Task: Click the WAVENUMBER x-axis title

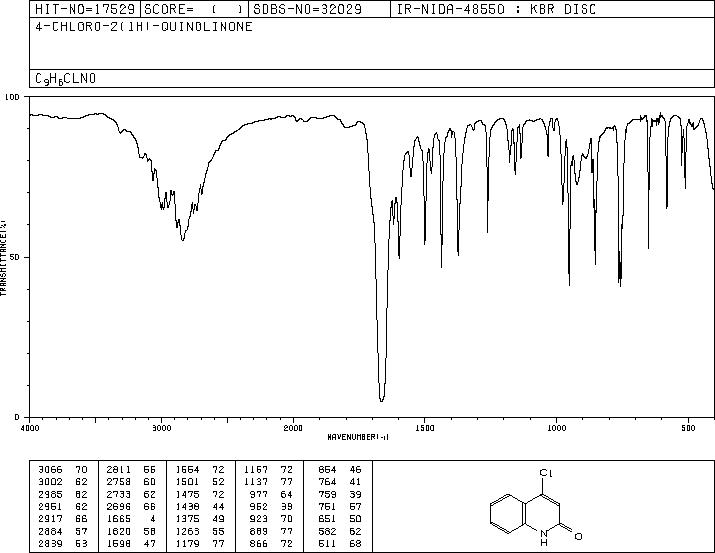Action: click(358, 437)
